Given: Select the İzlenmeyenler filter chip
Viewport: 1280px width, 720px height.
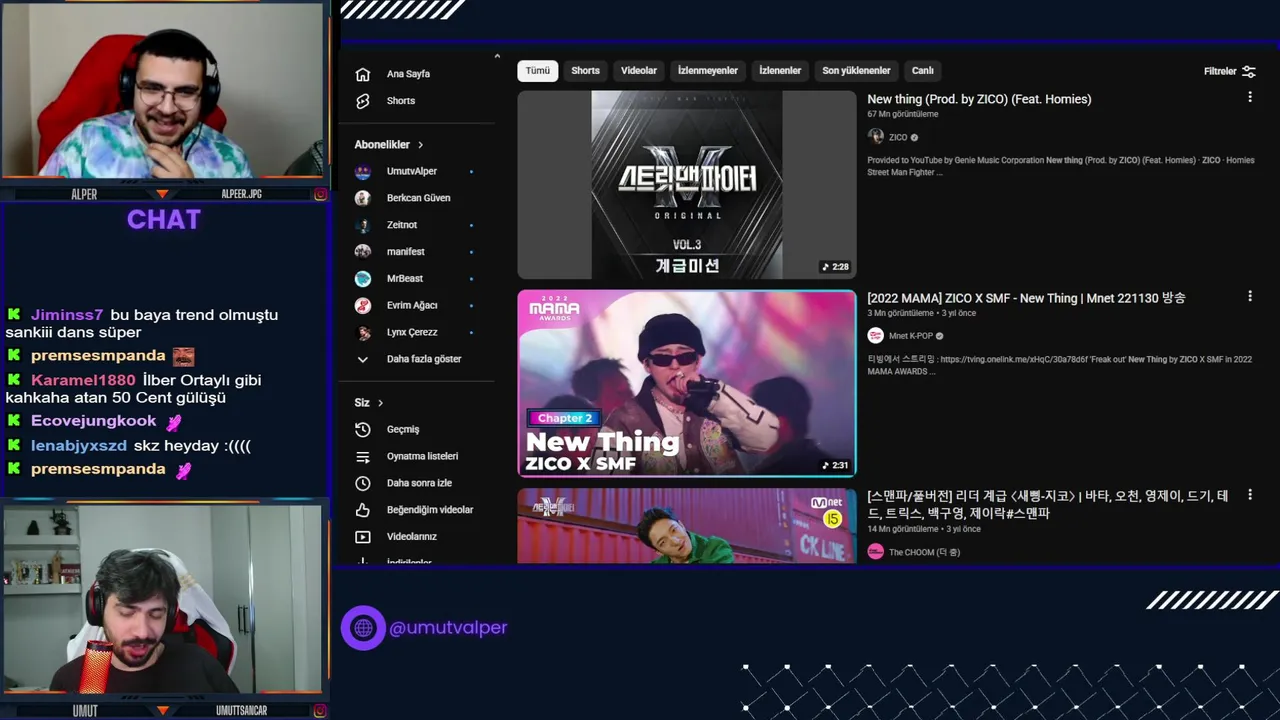Looking at the screenshot, I should pos(708,71).
